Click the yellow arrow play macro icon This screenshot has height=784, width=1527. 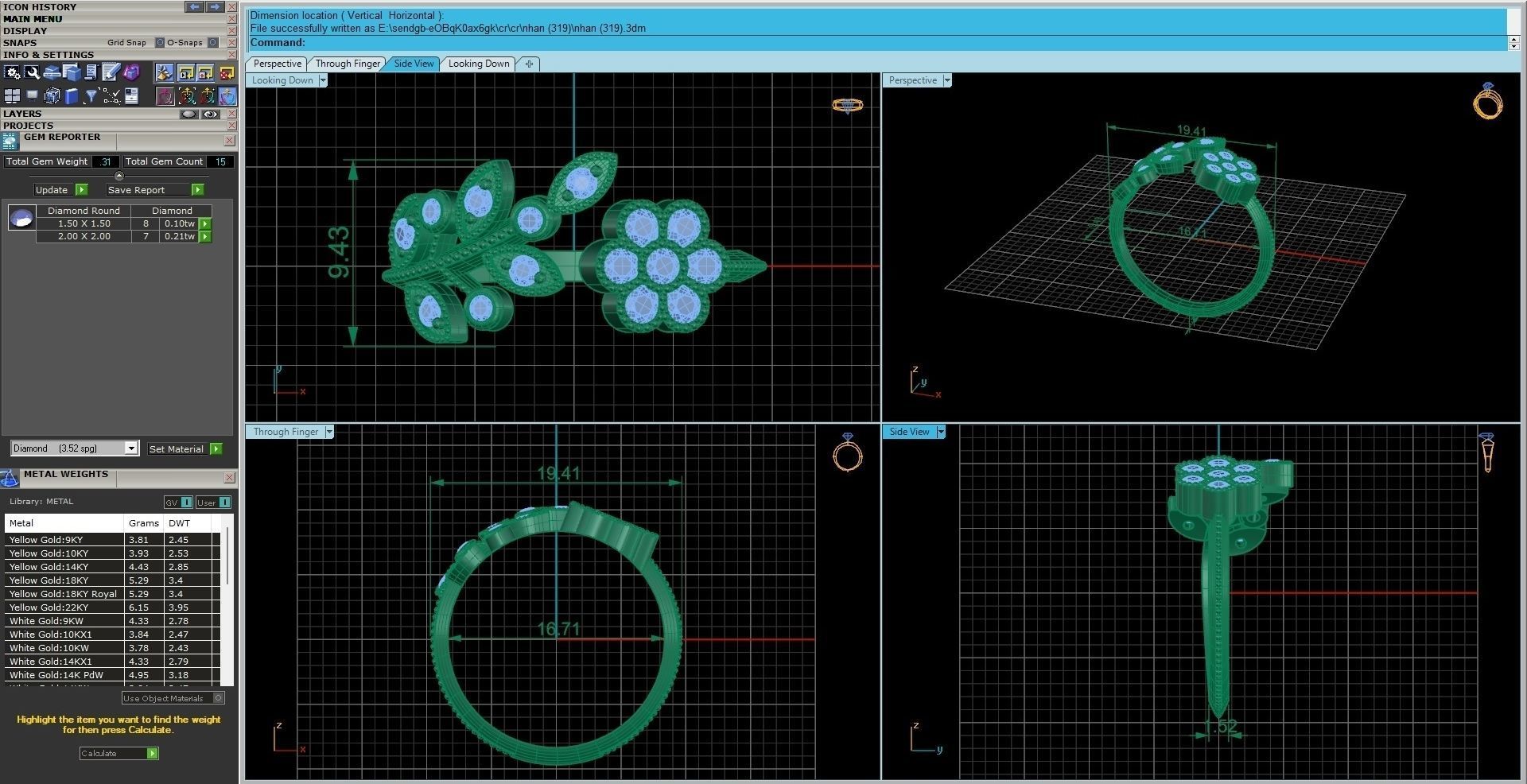point(186,73)
